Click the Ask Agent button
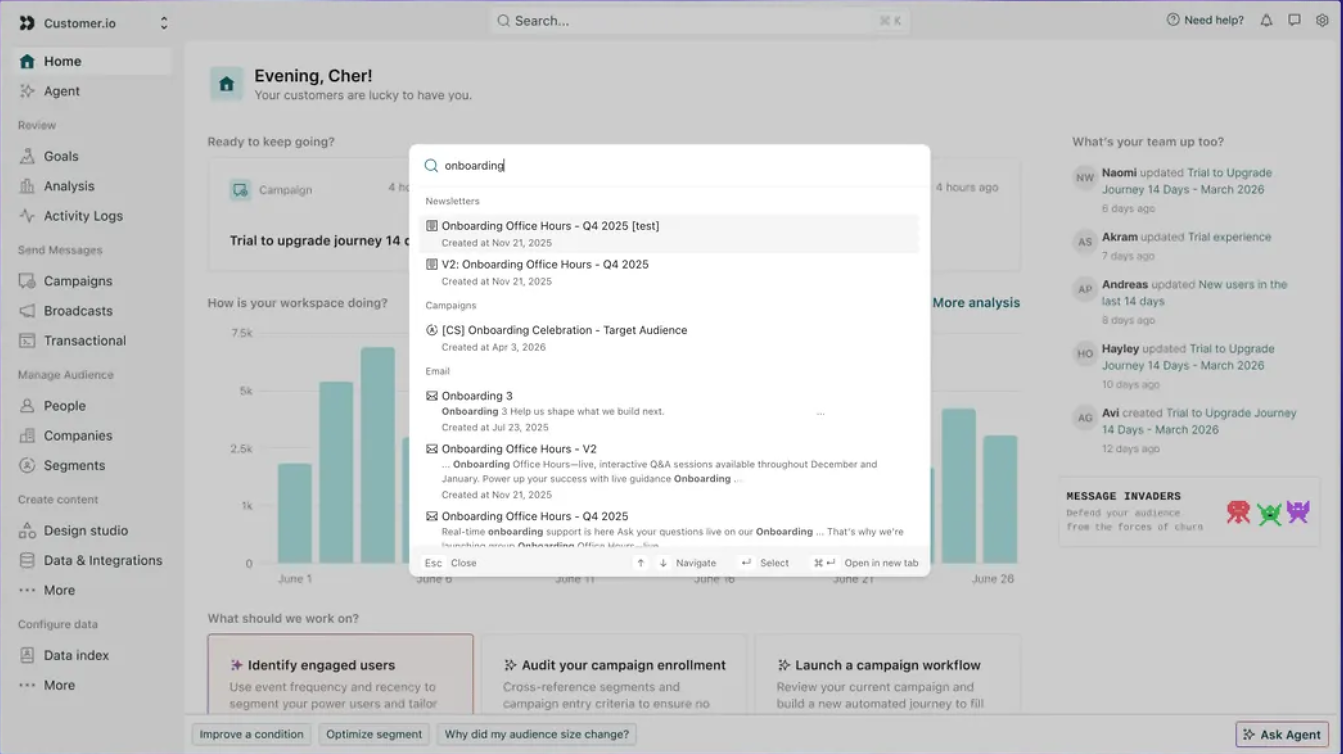This screenshot has width=1343, height=754. click(x=1282, y=734)
